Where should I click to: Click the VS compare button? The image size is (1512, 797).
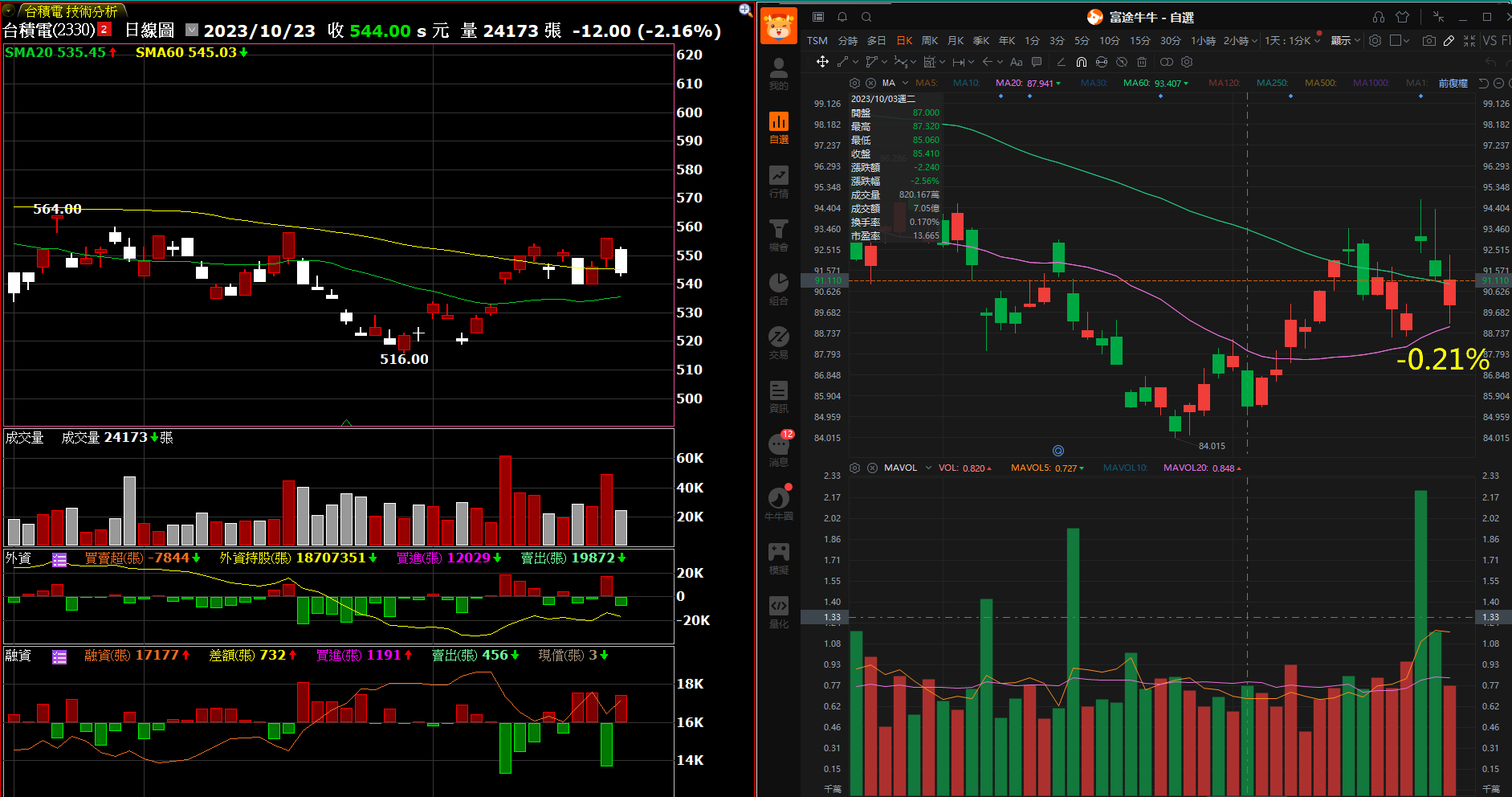point(1490,40)
